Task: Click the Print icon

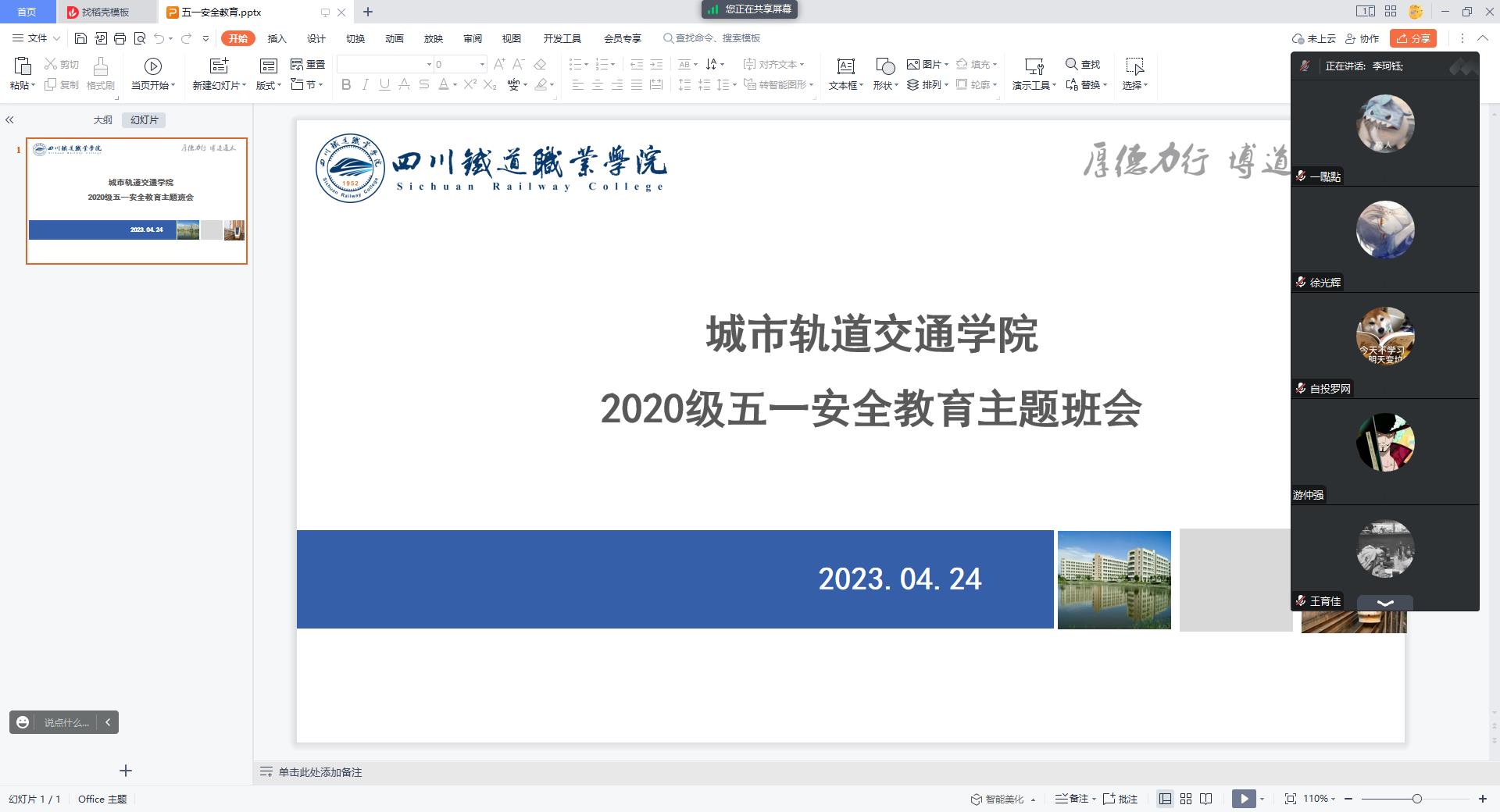Action: [120, 38]
